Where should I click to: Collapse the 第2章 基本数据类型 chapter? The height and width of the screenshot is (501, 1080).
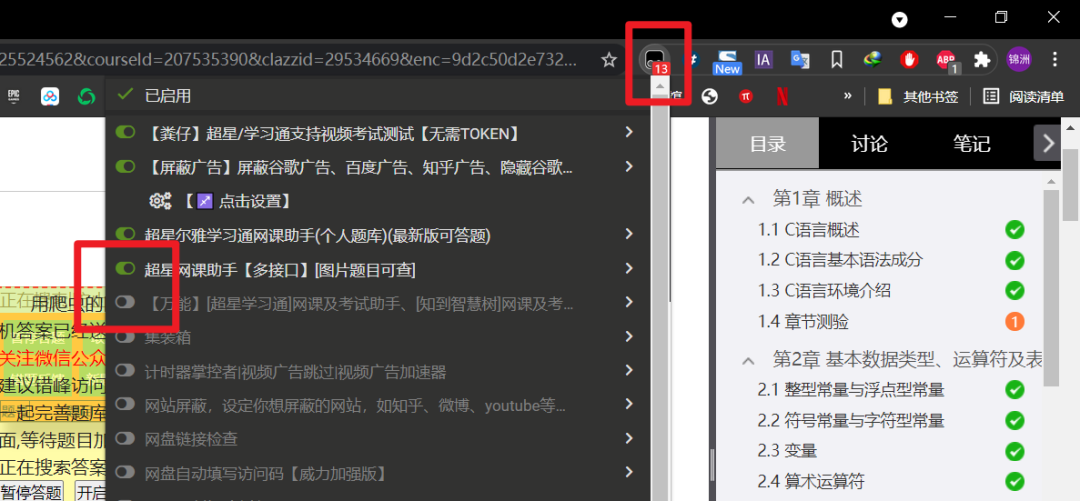point(747,360)
